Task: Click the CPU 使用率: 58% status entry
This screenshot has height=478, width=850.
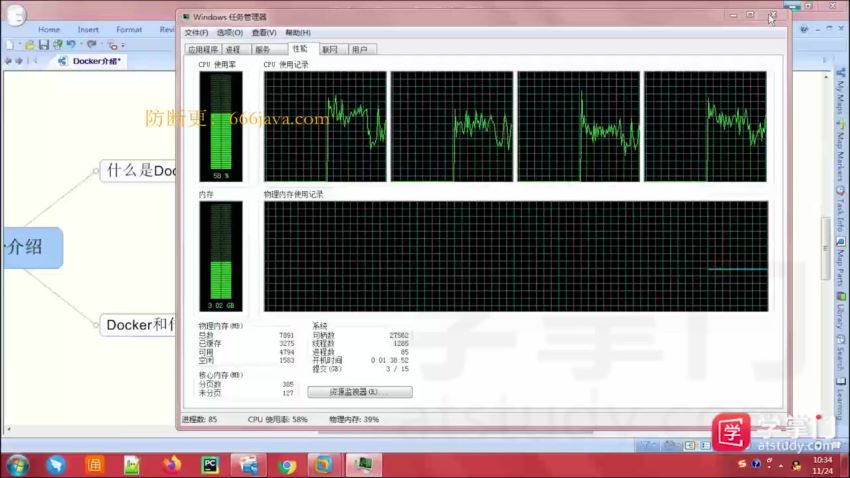Action: (278, 419)
